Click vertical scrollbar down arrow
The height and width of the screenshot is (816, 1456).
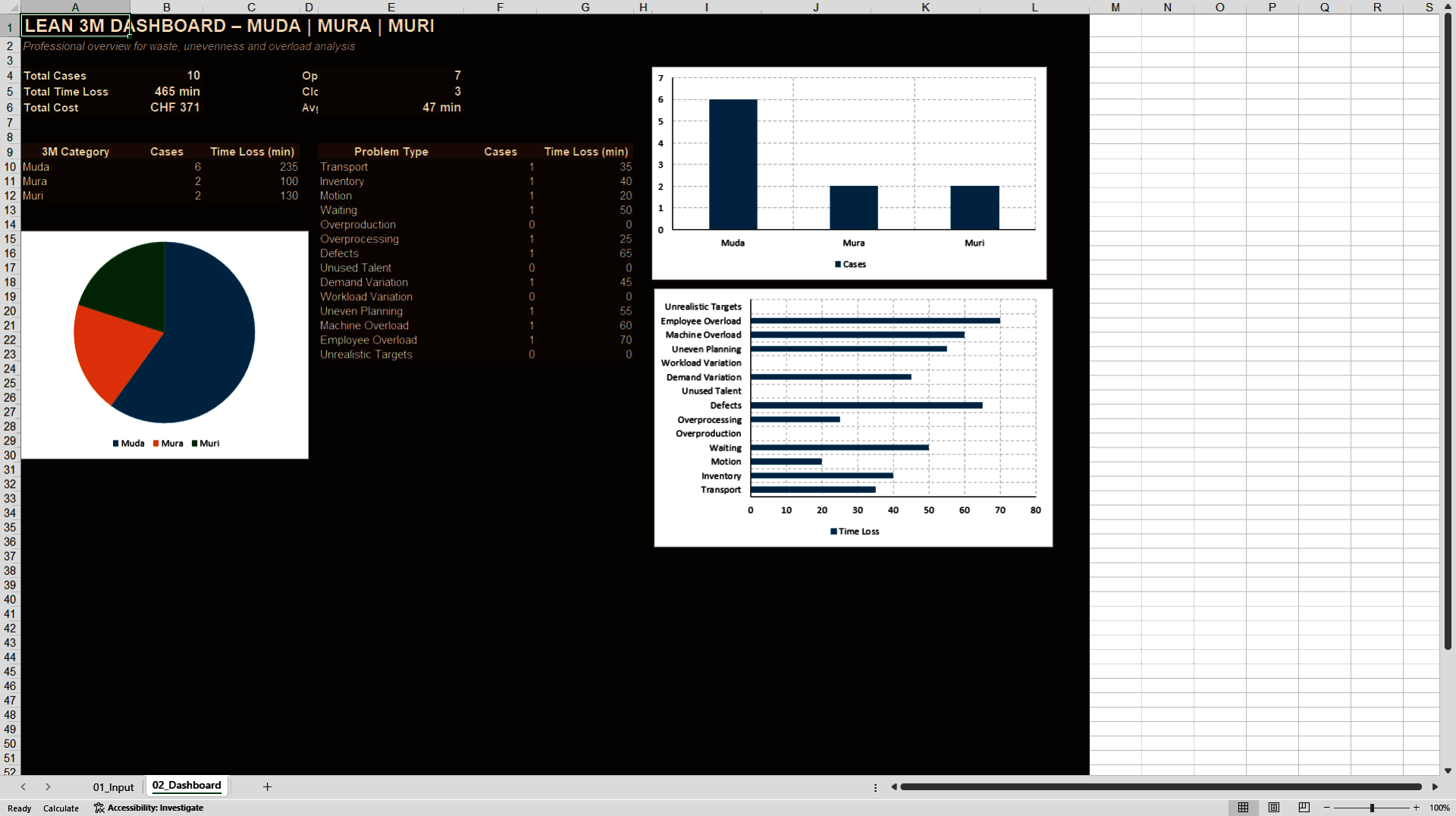(x=1448, y=770)
